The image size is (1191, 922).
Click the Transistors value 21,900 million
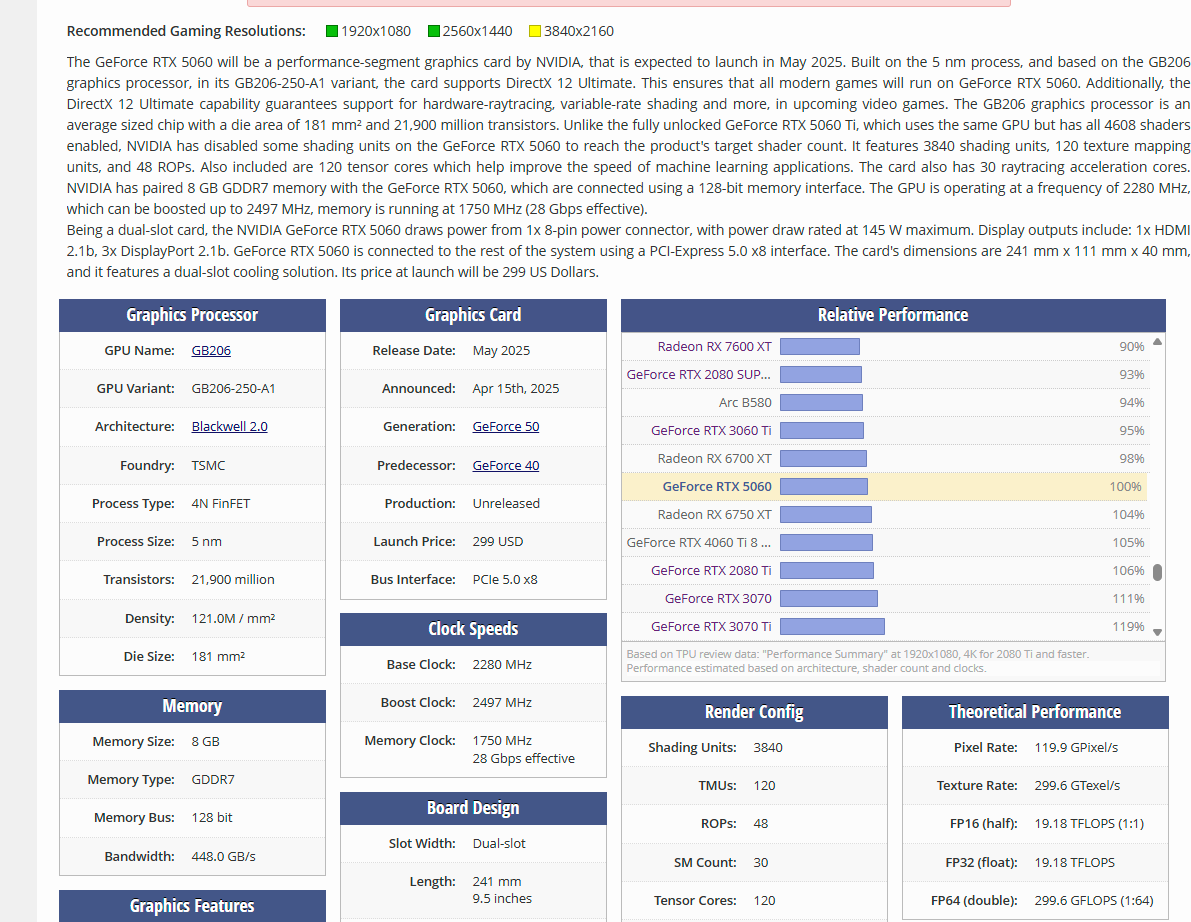(x=233, y=579)
